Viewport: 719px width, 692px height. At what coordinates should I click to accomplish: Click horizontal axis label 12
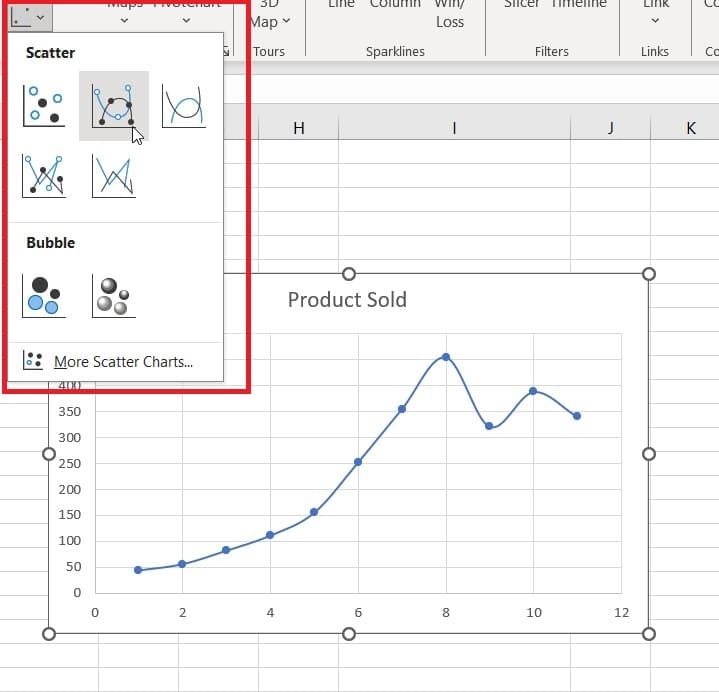621,613
